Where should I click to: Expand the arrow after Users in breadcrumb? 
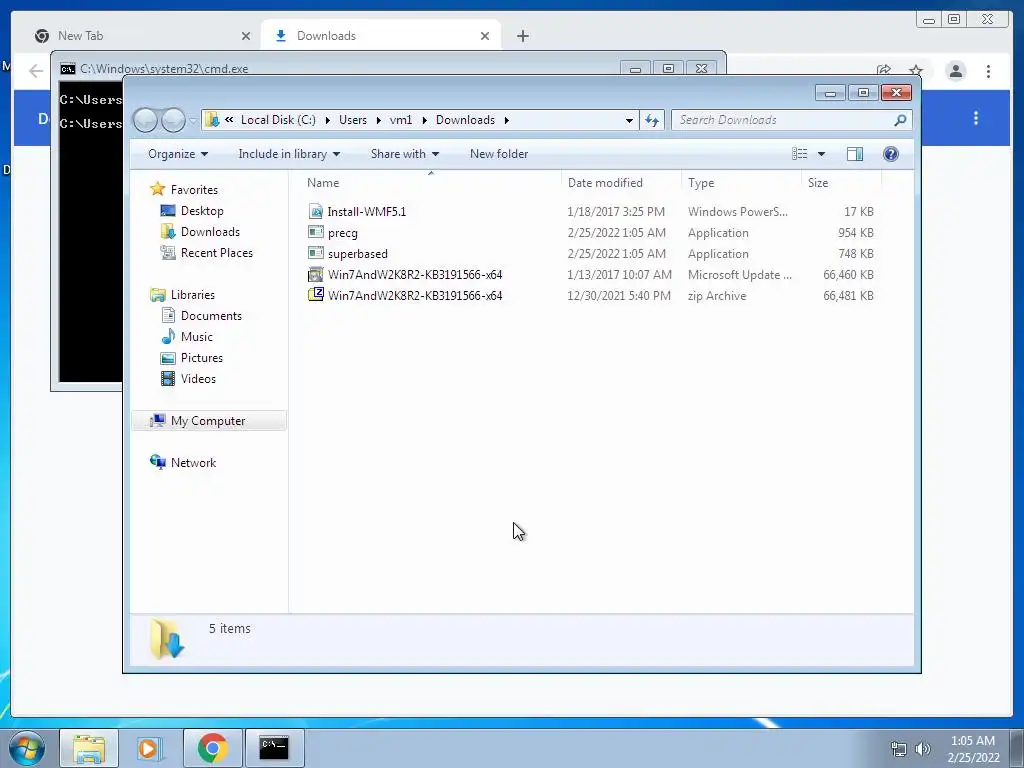[378, 120]
